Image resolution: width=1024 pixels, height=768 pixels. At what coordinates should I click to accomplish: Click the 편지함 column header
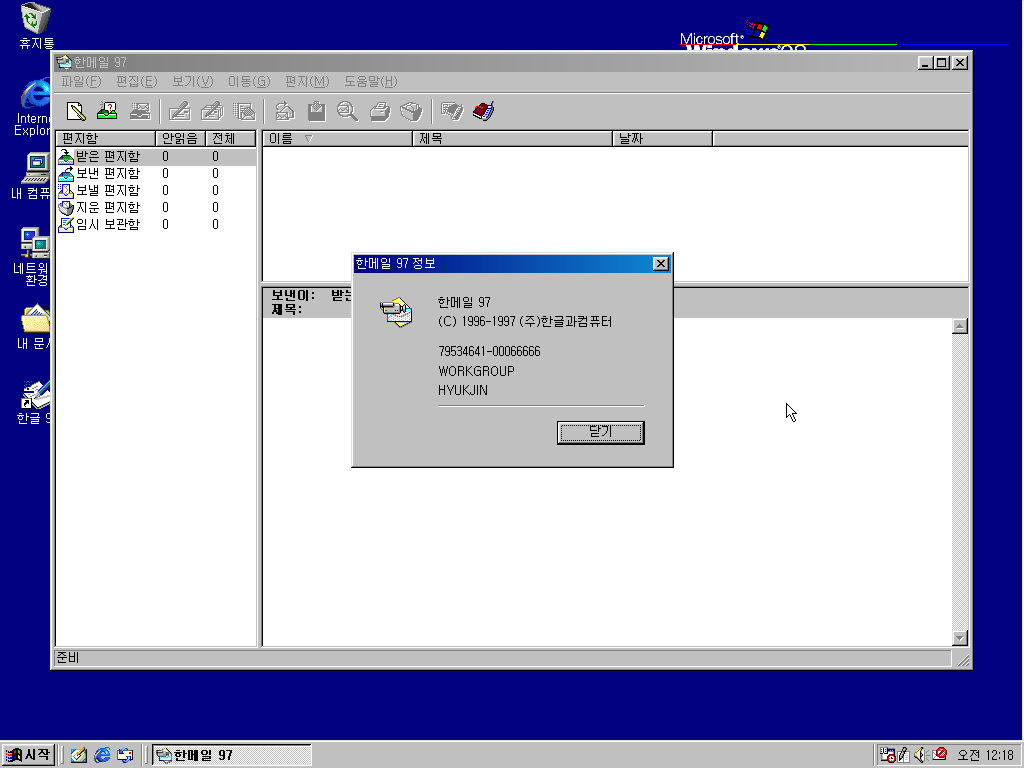click(x=106, y=138)
